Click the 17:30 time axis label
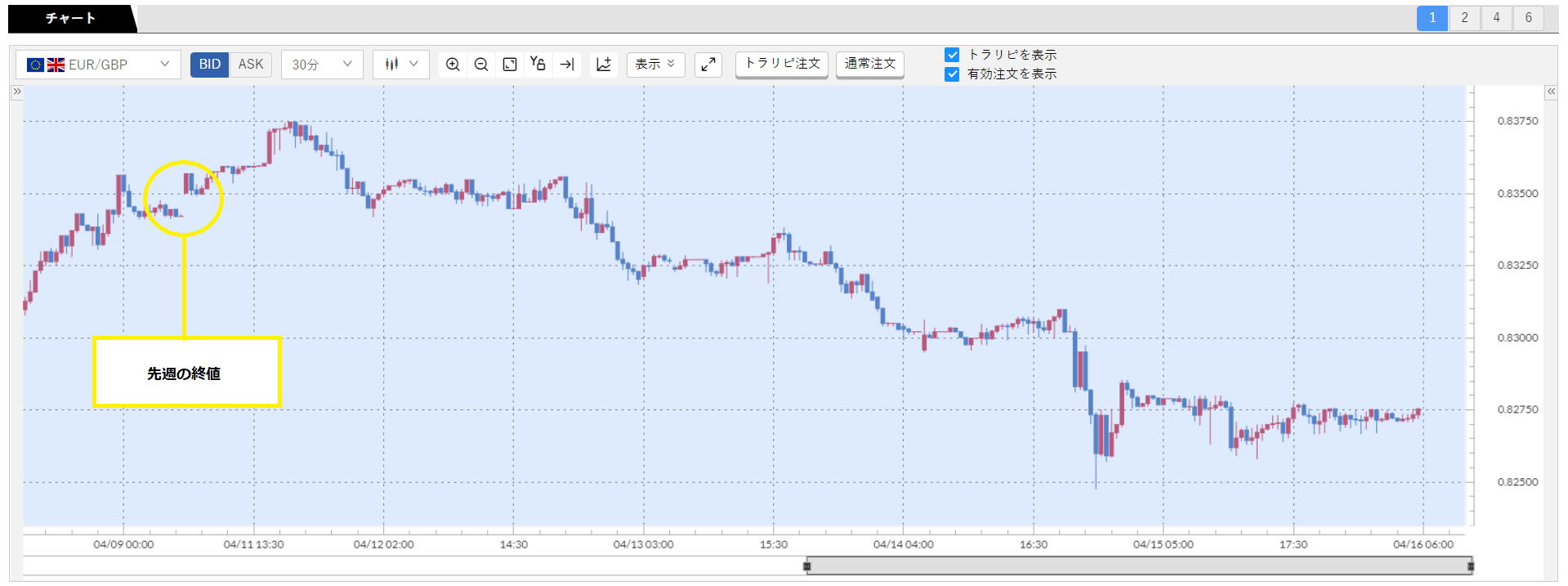 pos(1293,544)
